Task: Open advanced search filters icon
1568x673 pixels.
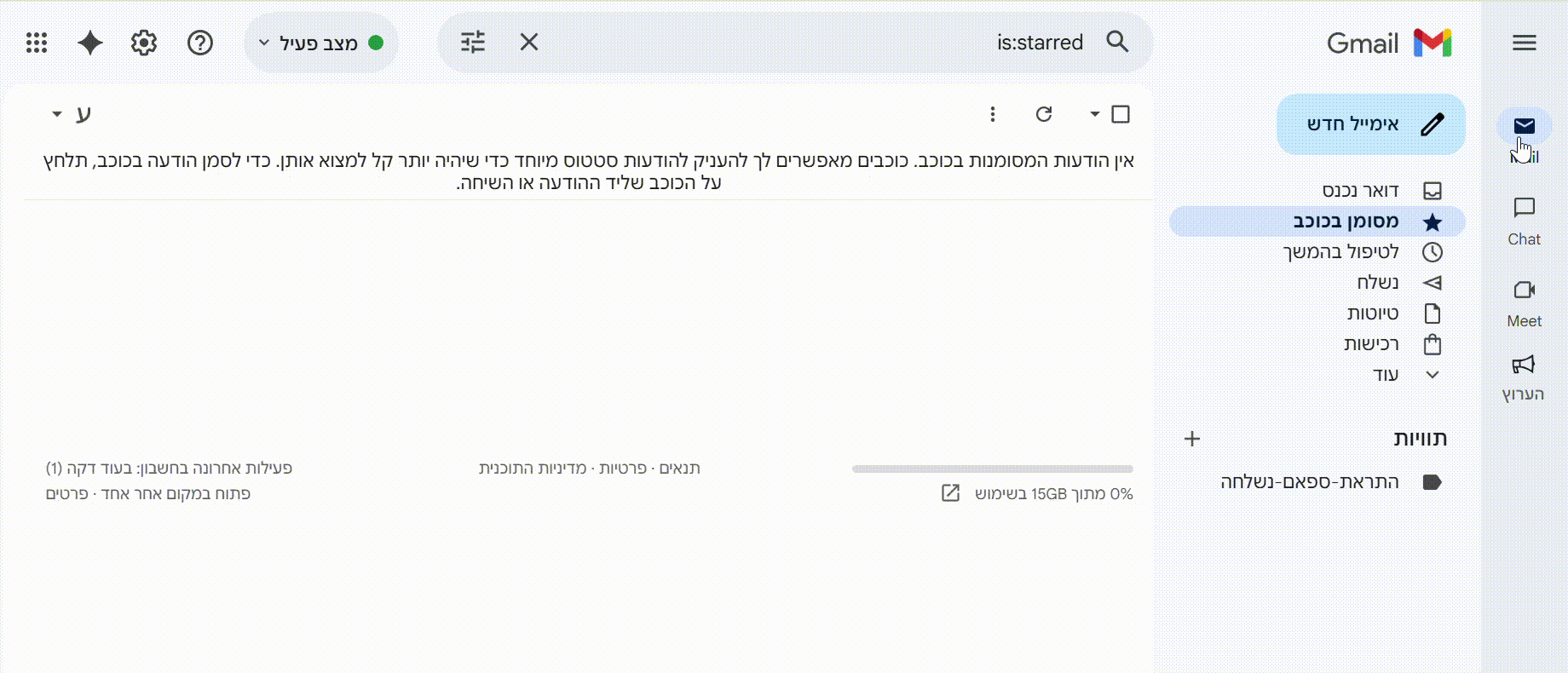Action: [x=474, y=41]
